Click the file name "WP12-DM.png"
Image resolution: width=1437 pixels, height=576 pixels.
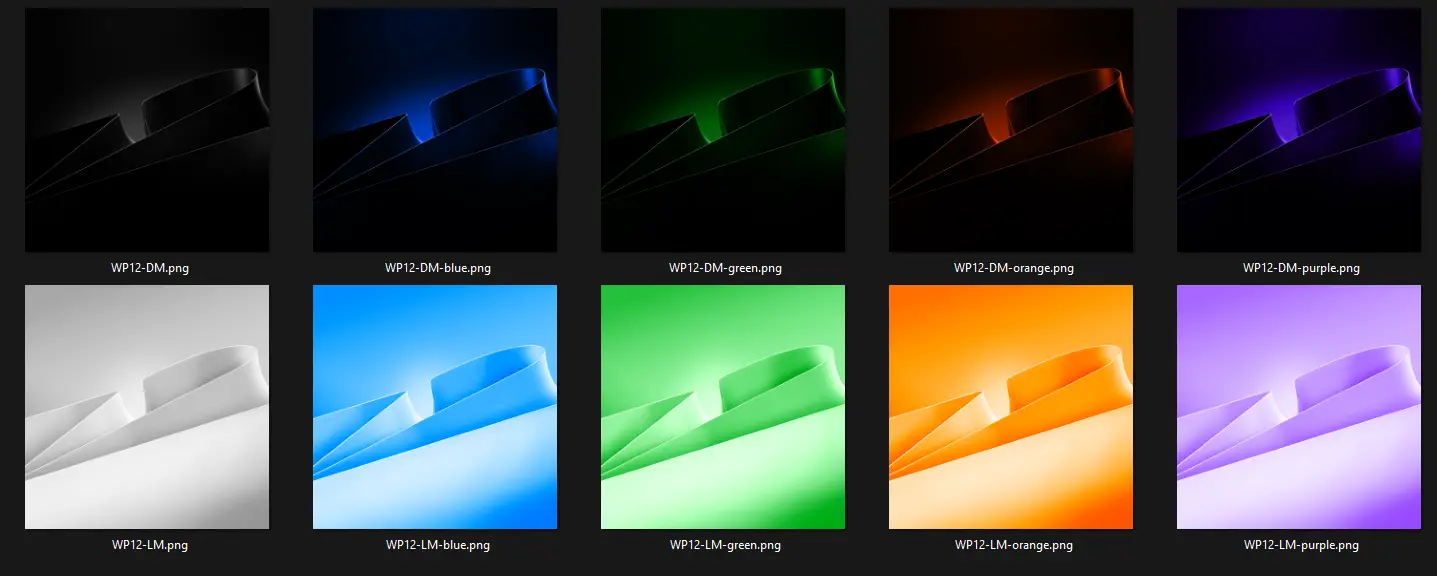point(149,268)
